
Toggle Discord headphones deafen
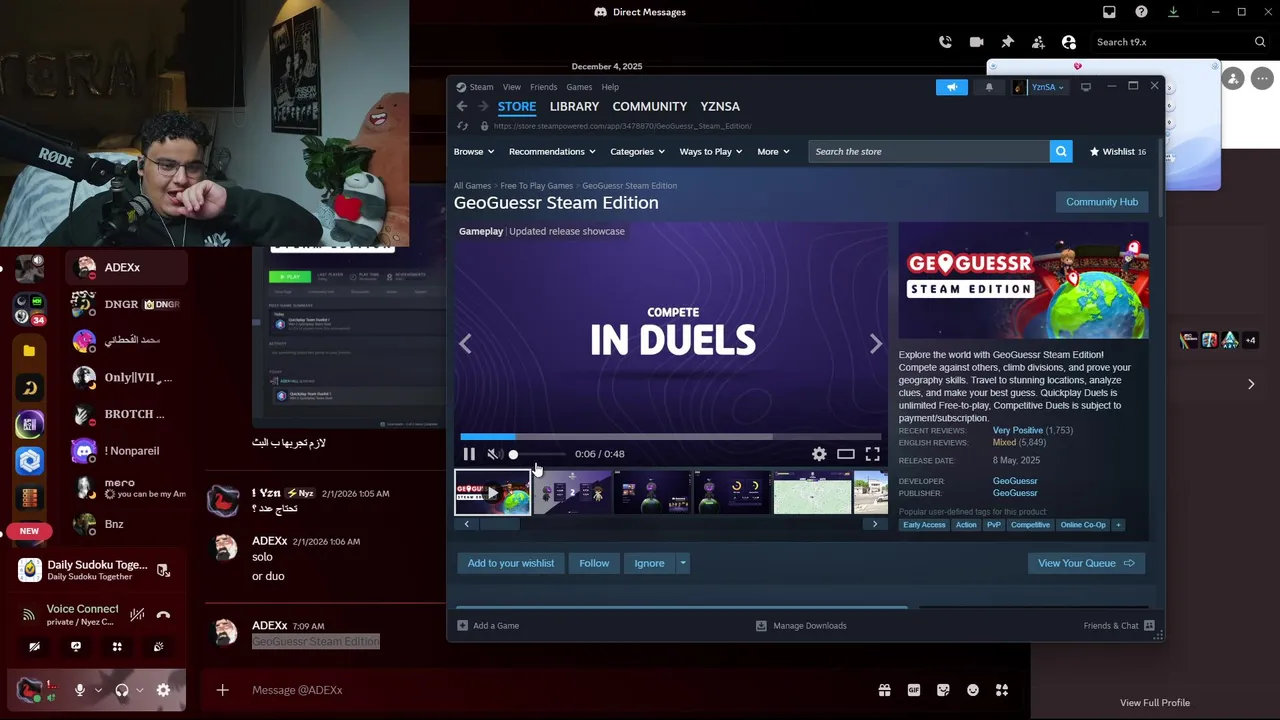coord(122,690)
